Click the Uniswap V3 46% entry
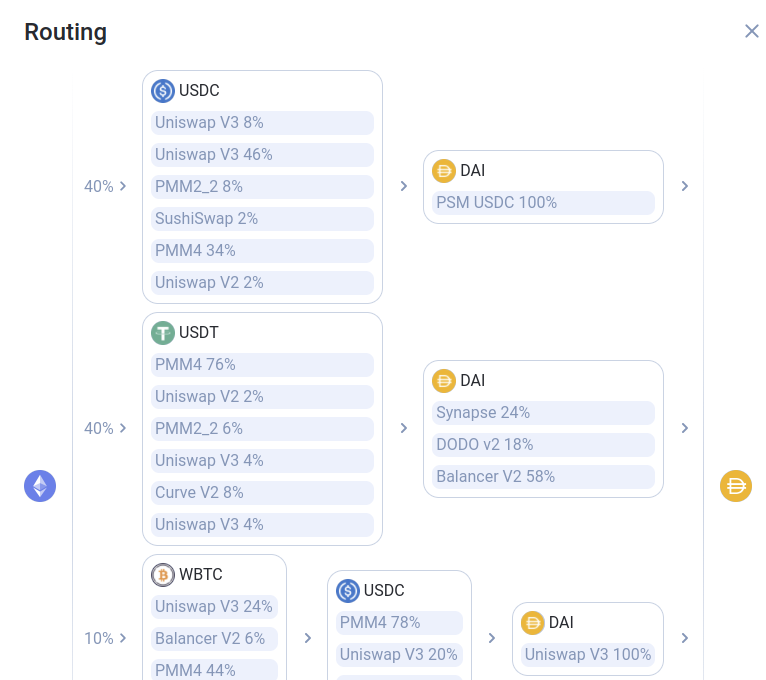This screenshot has height=680, width=766. (262, 155)
